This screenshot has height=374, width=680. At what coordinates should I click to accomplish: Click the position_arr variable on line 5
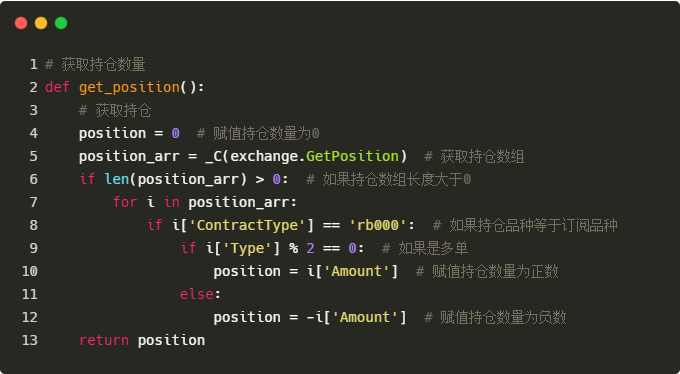(x=129, y=156)
